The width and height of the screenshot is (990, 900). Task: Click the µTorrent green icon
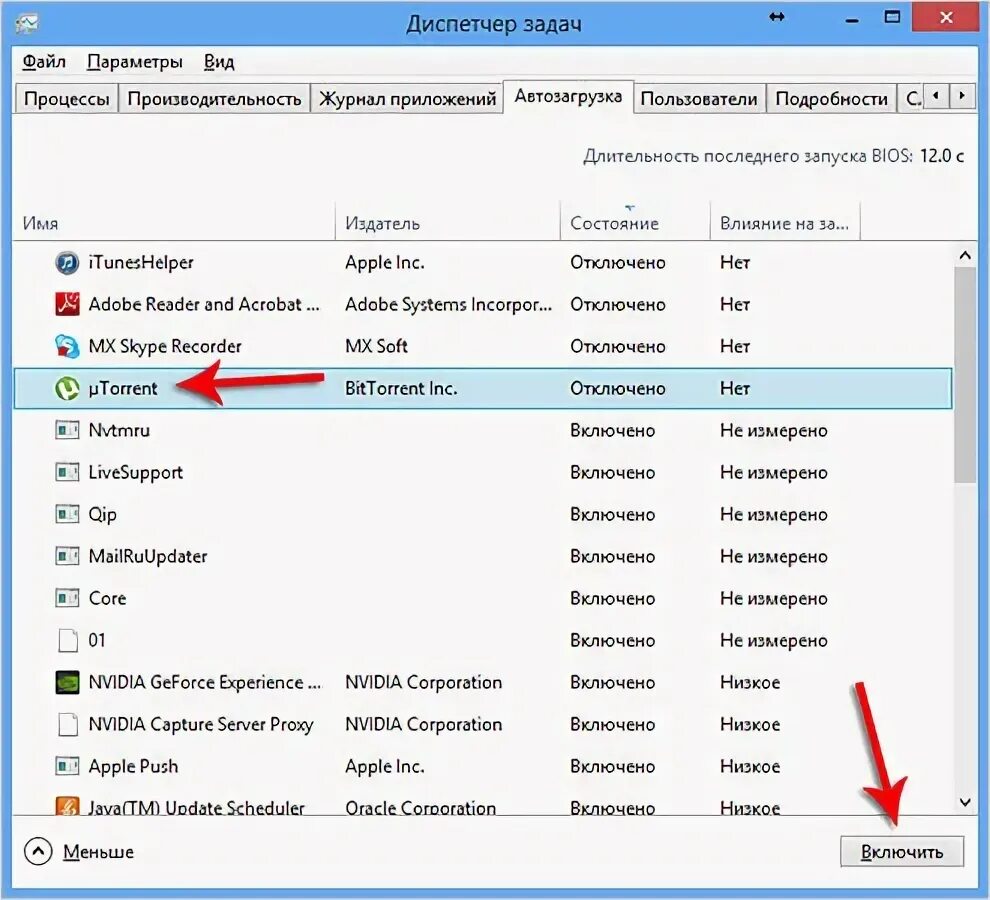(67, 388)
